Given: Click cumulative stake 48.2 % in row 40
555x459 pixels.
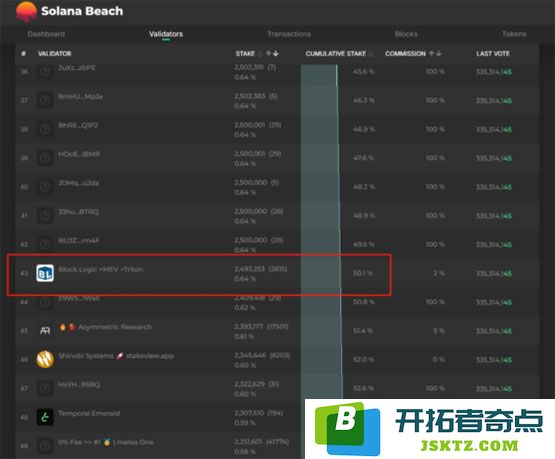Looking at the screenshot, I should point(364,187).
